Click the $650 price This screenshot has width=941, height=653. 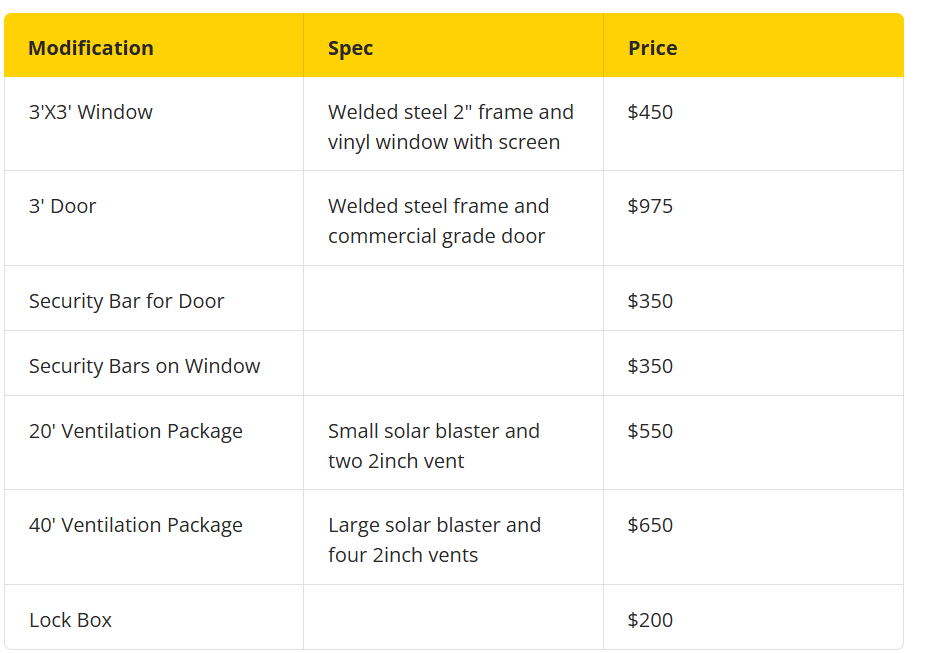click(650, 526)
